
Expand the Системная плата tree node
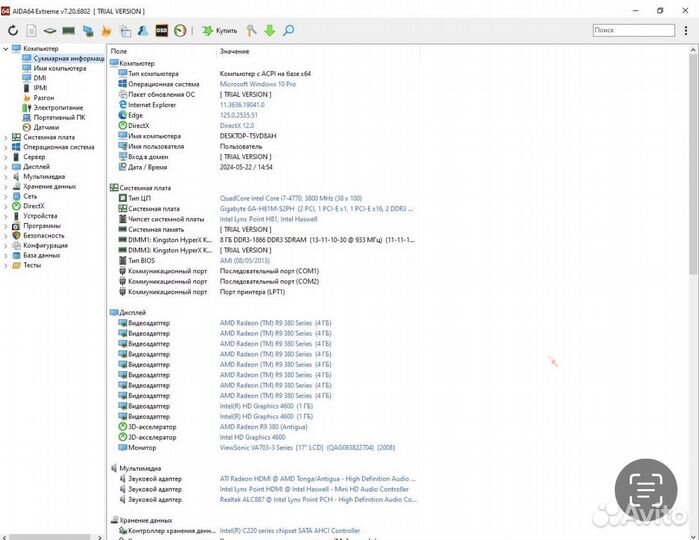pos(6,137)
